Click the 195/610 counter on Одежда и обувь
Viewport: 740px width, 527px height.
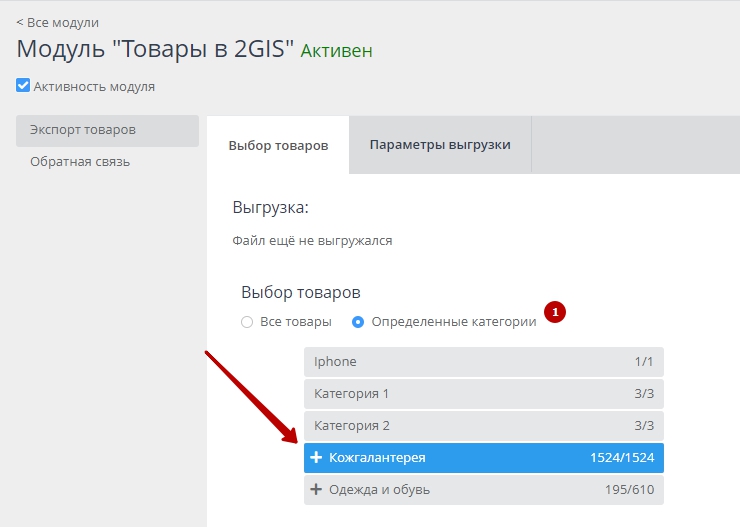click(x=631, y=490)
